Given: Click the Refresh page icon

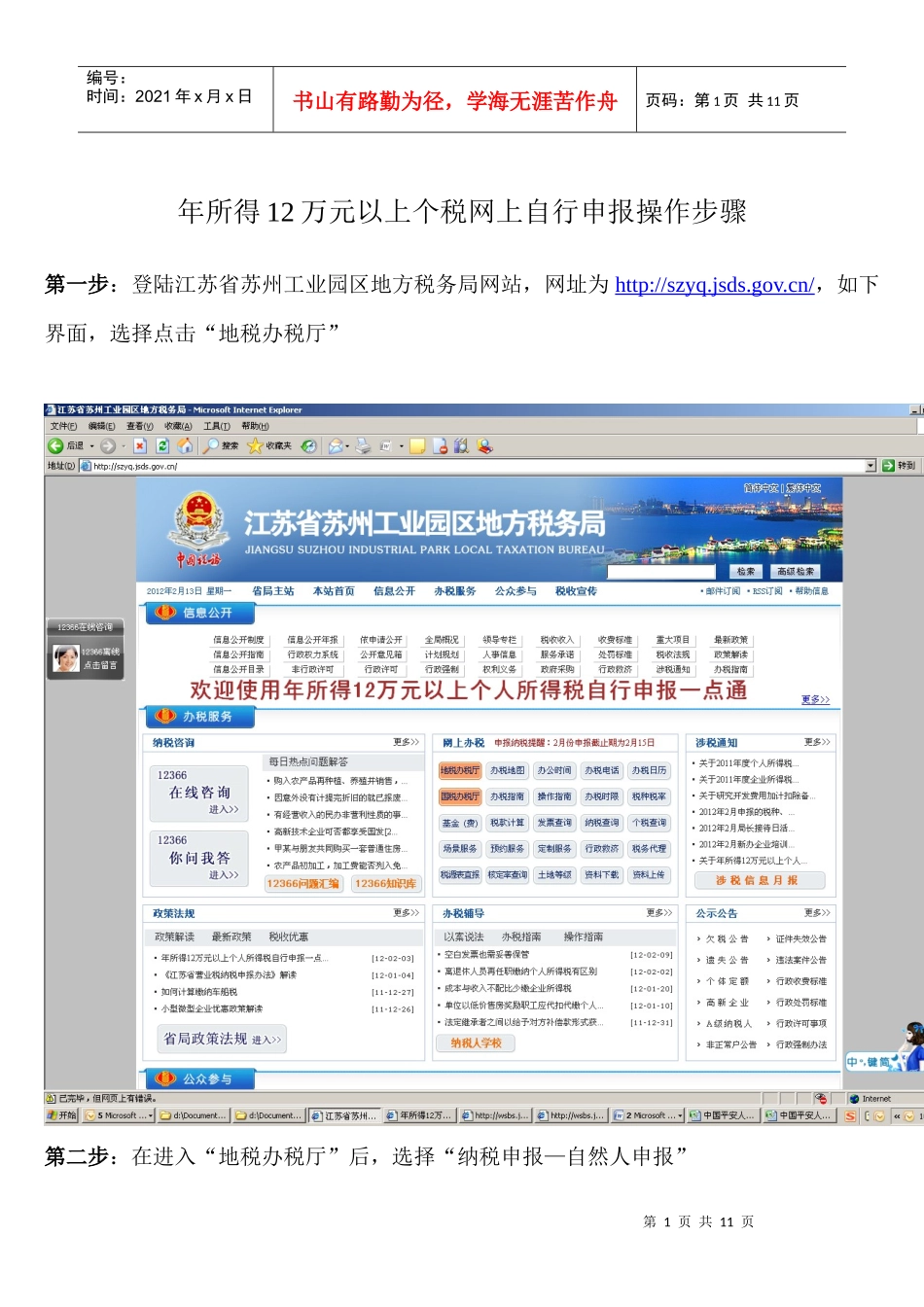Looking at the screenshot, I should (x=162, y=445).
